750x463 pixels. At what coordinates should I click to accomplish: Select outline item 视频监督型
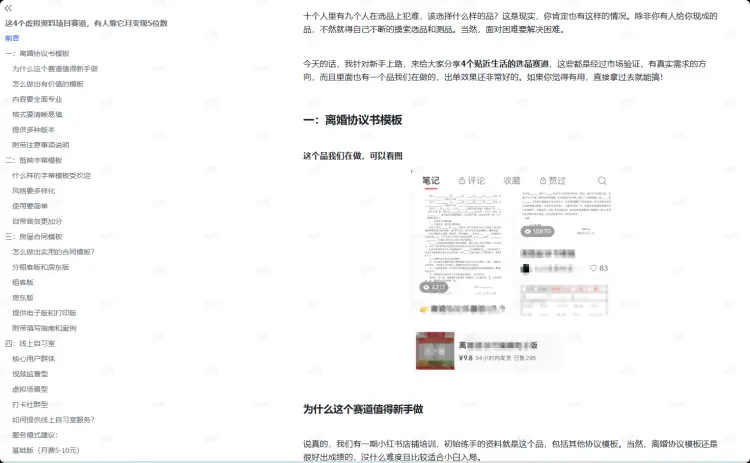(30, 375)
